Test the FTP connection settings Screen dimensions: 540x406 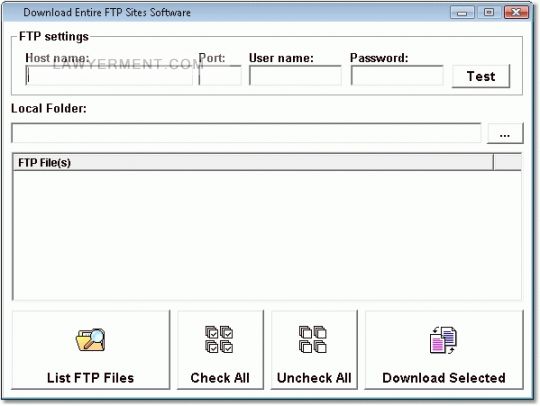pos(481,76)
